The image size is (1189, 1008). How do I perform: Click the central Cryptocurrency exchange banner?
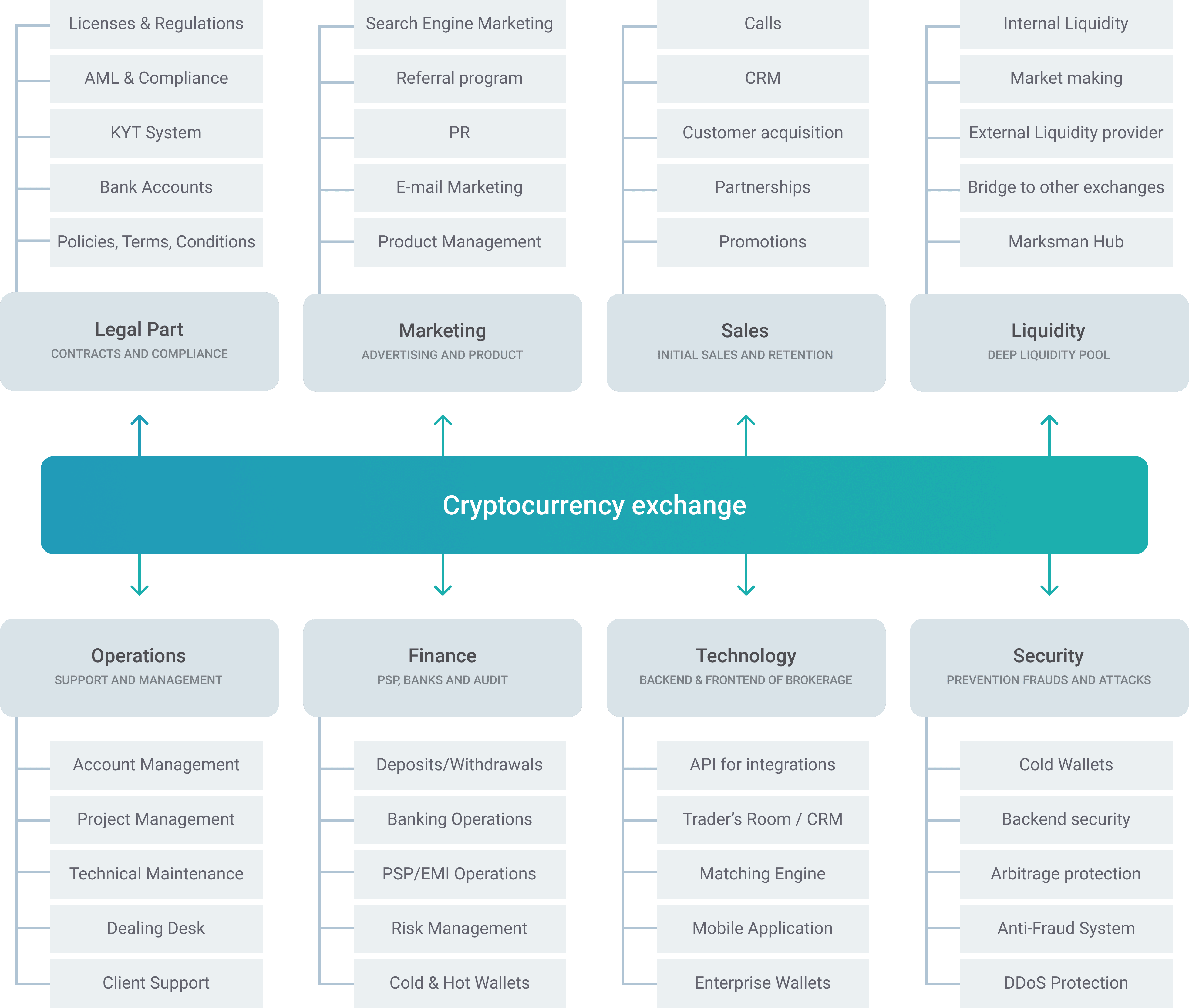click(x=594, y=505)
